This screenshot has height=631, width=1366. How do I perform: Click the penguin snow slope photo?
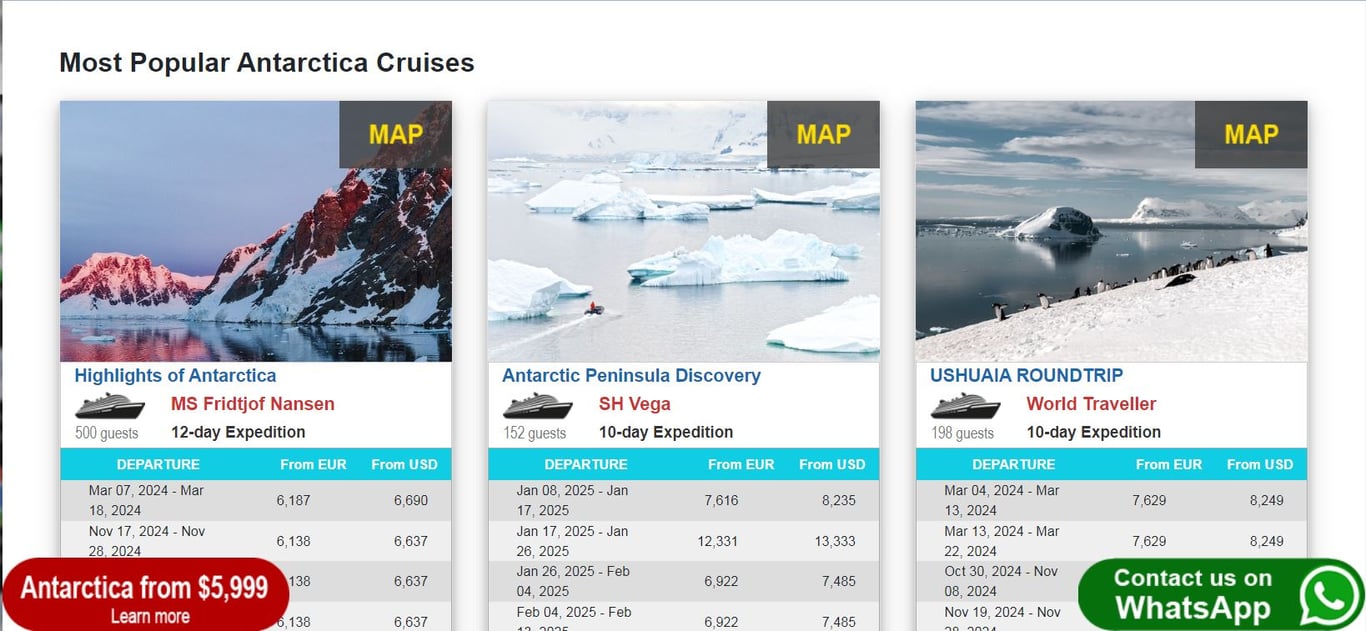pos(1112,231)
